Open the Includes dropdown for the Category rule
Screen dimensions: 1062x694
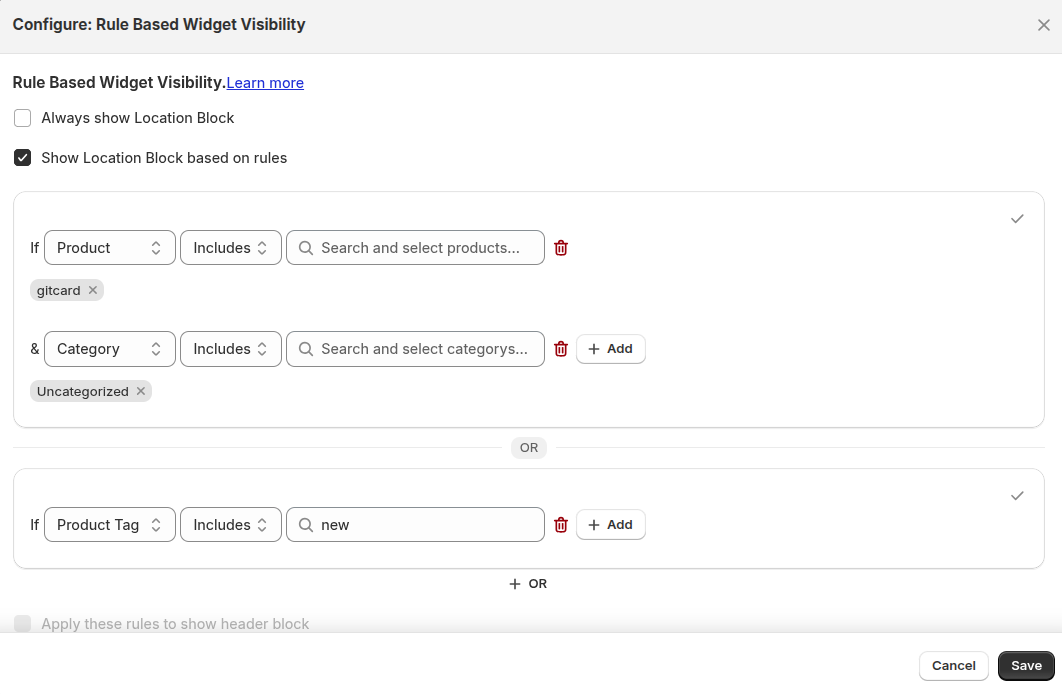coord(230,348)
